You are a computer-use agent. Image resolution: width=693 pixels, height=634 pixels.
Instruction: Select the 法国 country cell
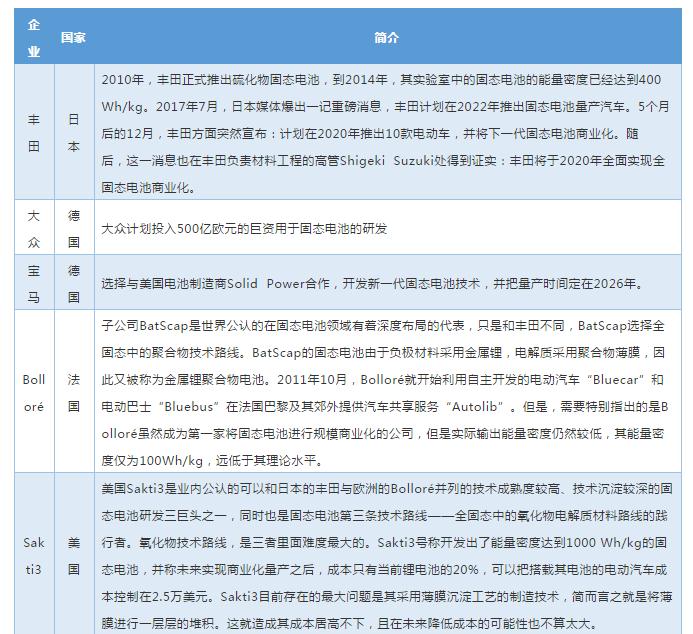(74, 391)
